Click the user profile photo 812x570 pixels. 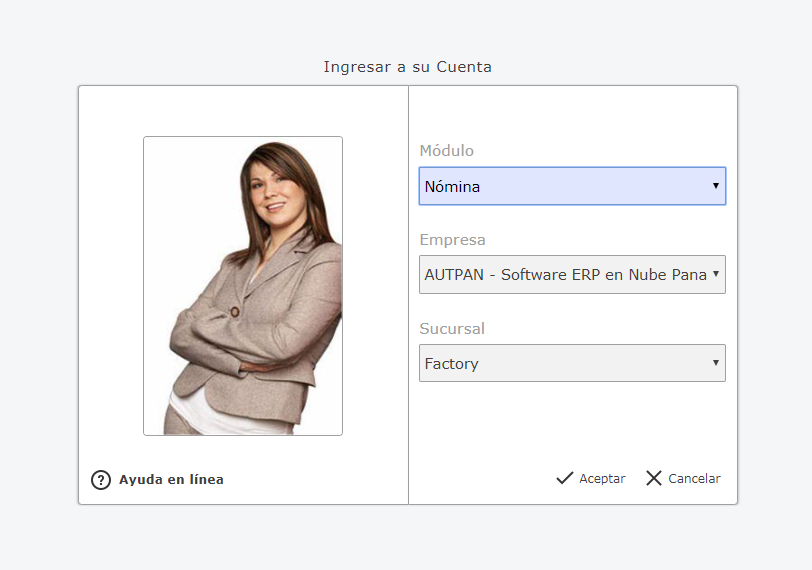point(243,286)
